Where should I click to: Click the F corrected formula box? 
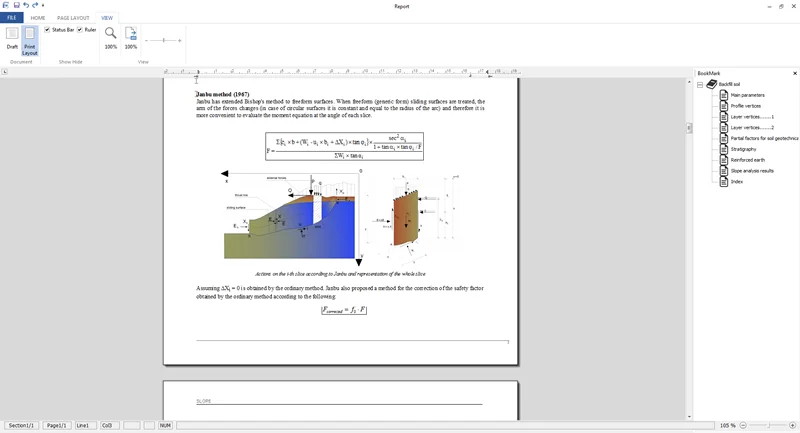coord(344,310)
